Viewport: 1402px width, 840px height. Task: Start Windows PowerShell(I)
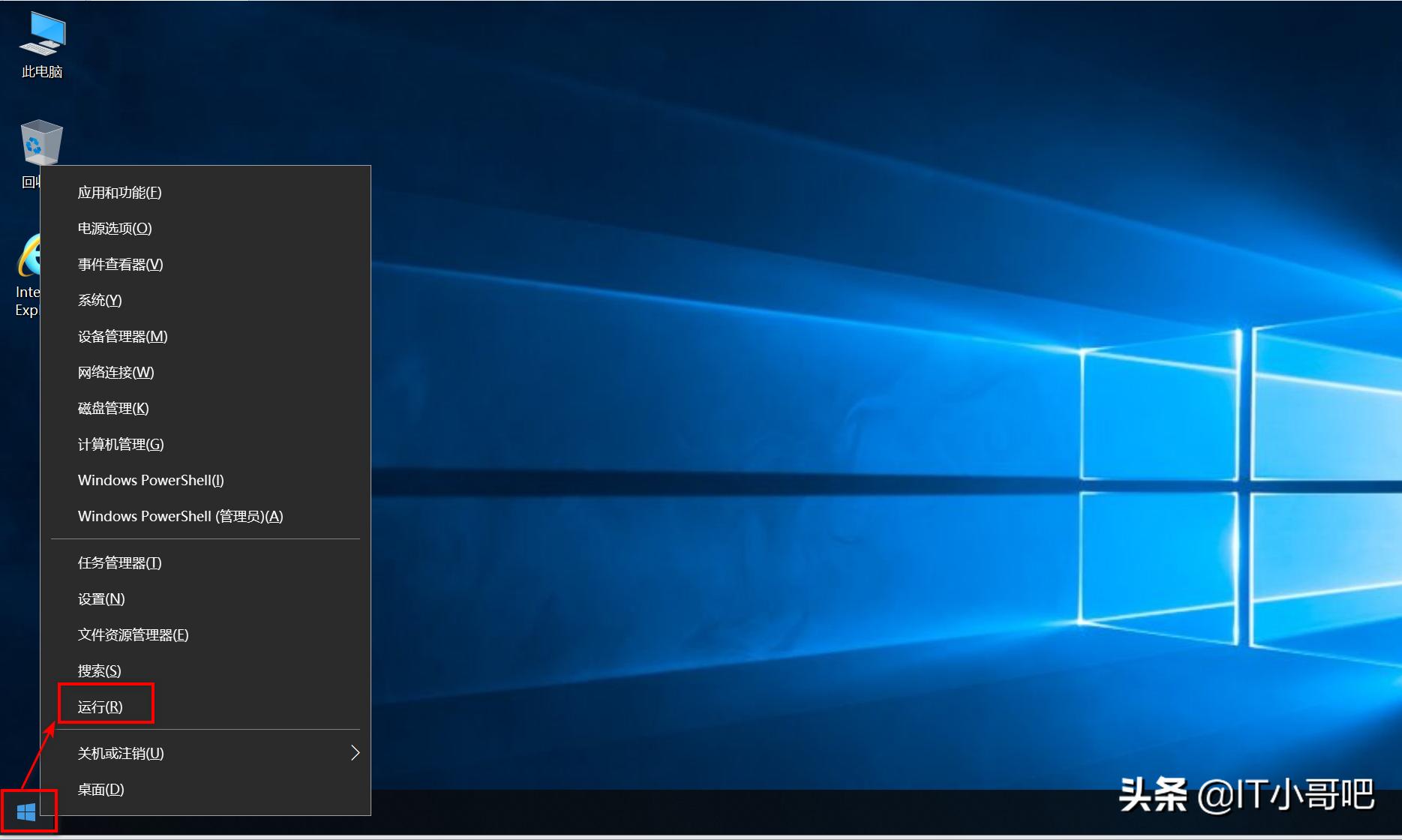pyautogui.click(x=206, y=481)
